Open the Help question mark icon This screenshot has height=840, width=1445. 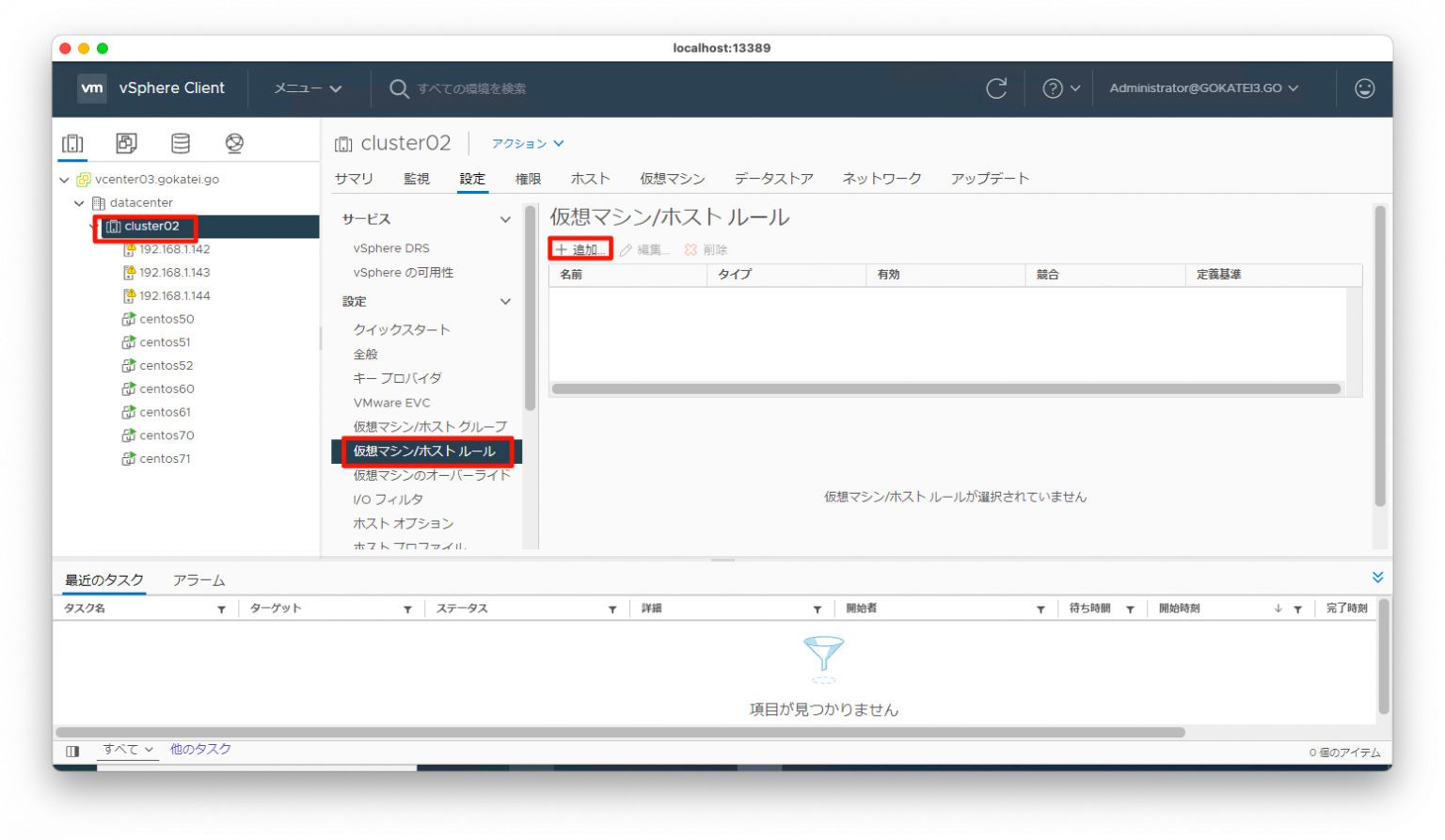tap(1053, 87)
